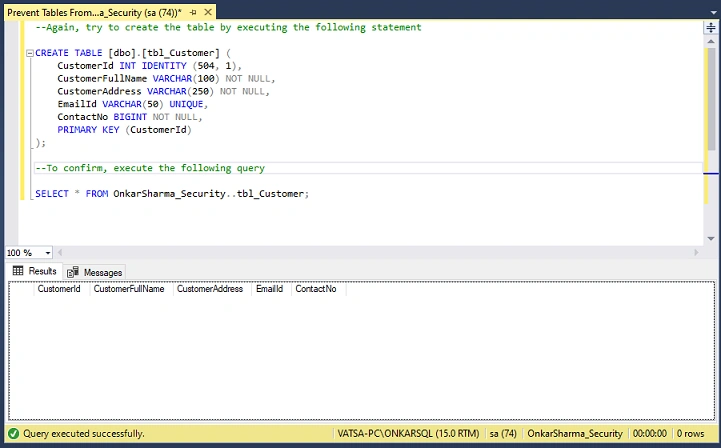721x448 pixels.
Task: Select the ContactNo column header
Action: point(318,289)
